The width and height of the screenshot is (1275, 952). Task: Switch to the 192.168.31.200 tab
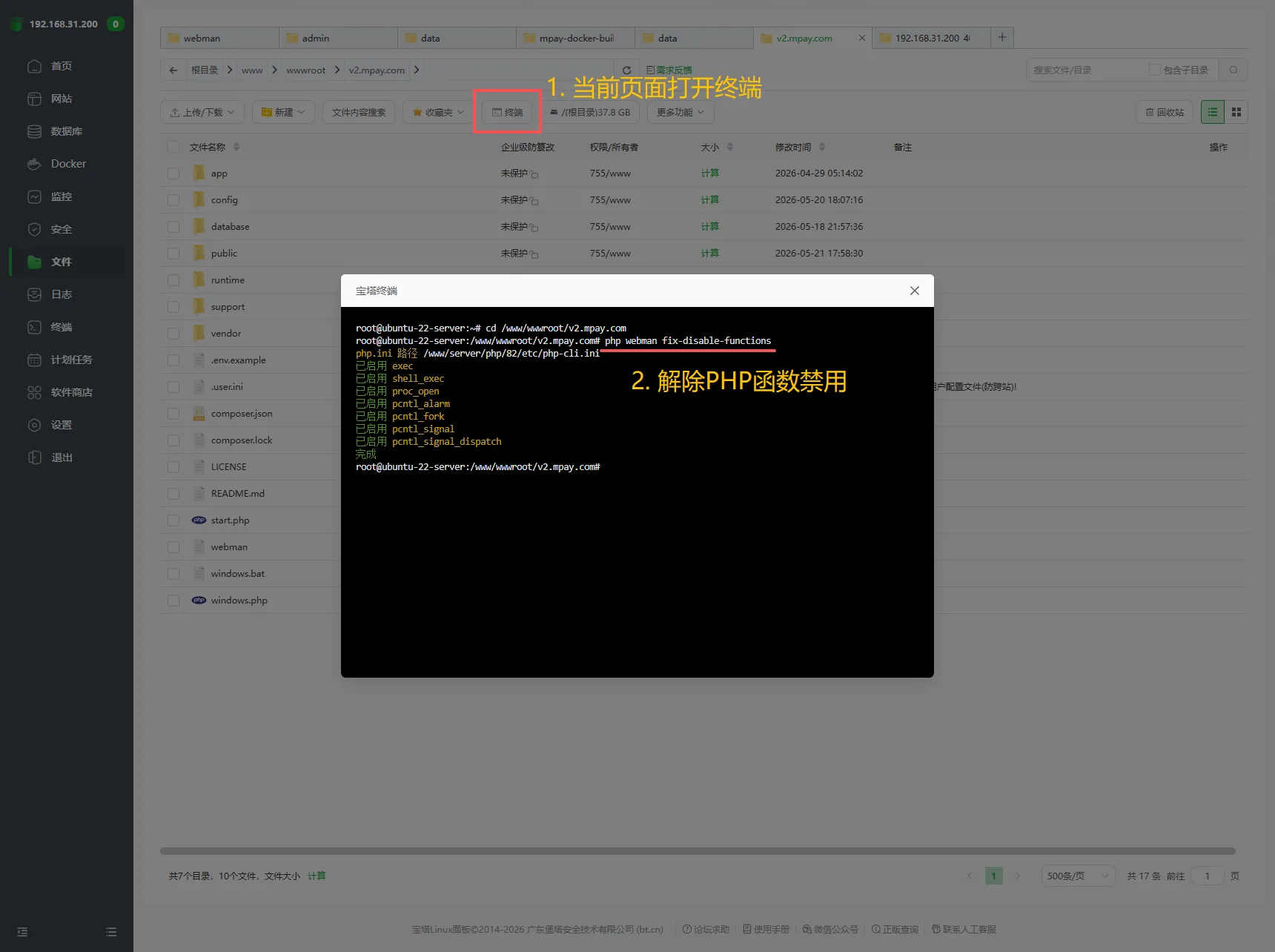click(x=931, y=38)
